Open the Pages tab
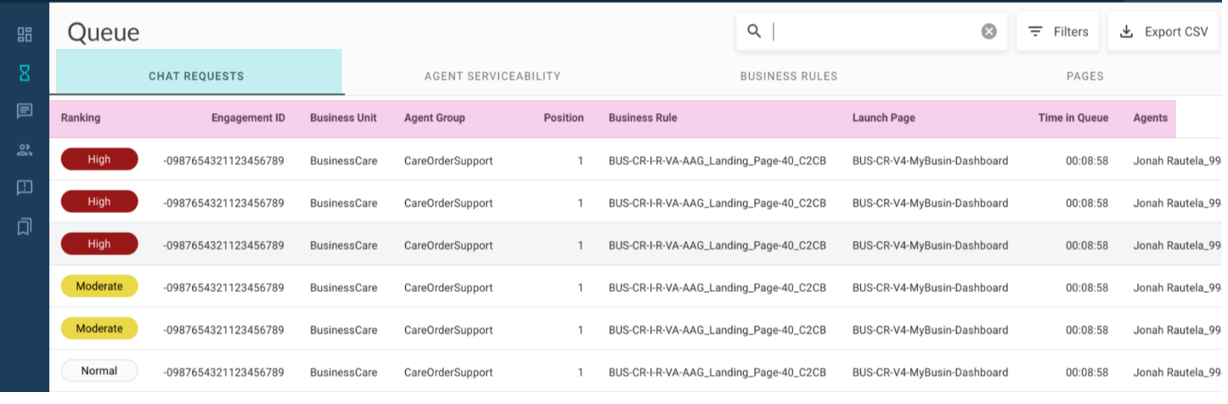 pos(1084,76)
